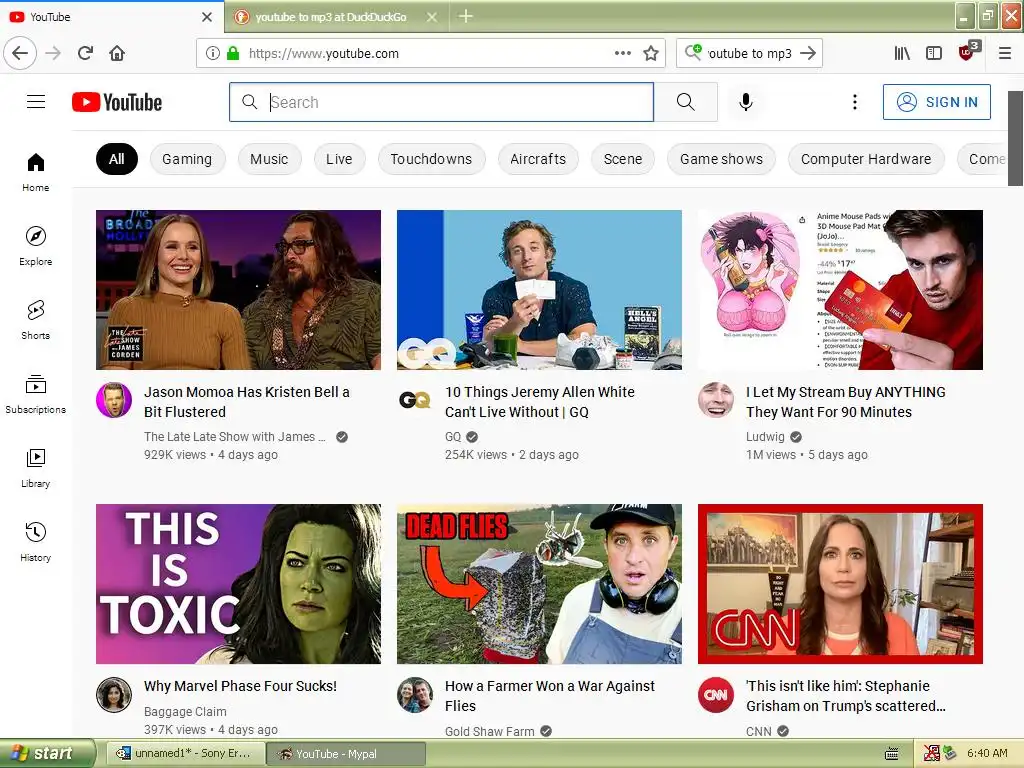Click the YouTube search magnifier button
This screenshot has width=1024, height=768.
click(x=686, y=102)
